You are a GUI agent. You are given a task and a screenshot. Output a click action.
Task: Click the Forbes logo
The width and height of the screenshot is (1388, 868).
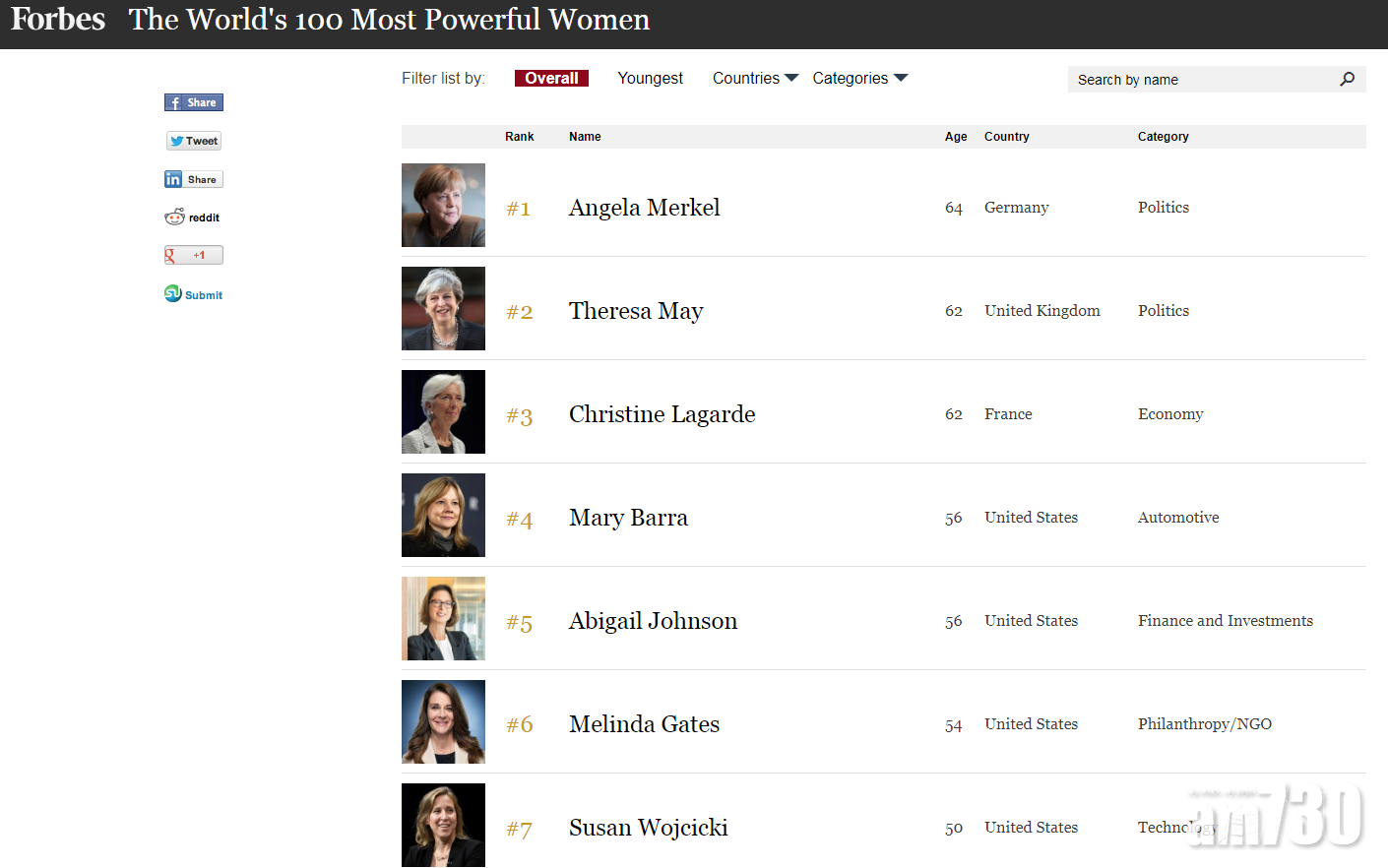[x=58, y=20]
